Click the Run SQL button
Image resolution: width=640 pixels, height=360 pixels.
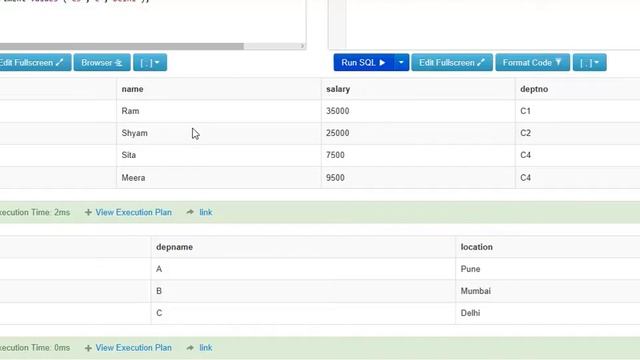coord(364,62)
